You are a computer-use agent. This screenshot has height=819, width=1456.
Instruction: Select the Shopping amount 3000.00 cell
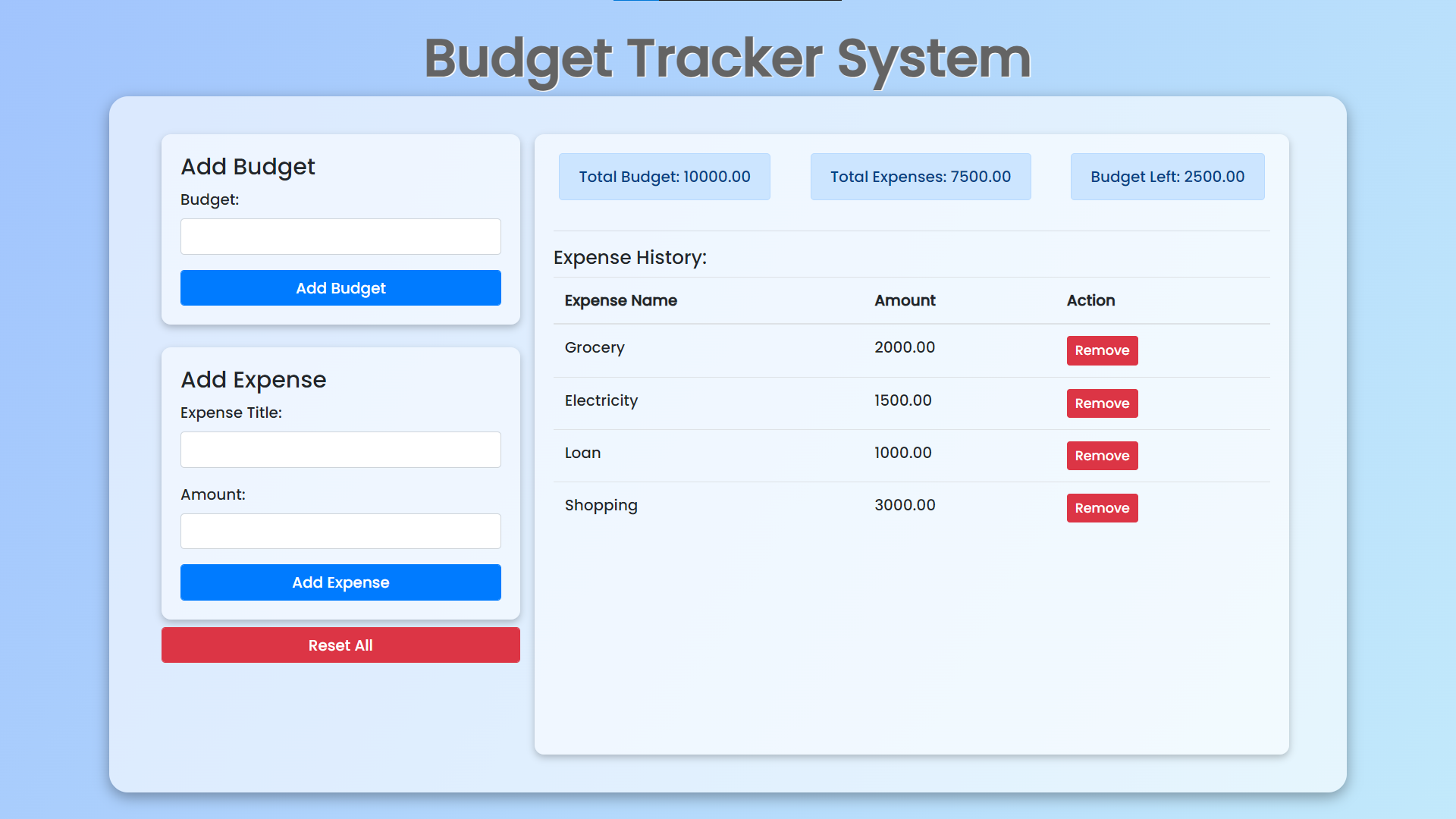[x=905, y=505]
